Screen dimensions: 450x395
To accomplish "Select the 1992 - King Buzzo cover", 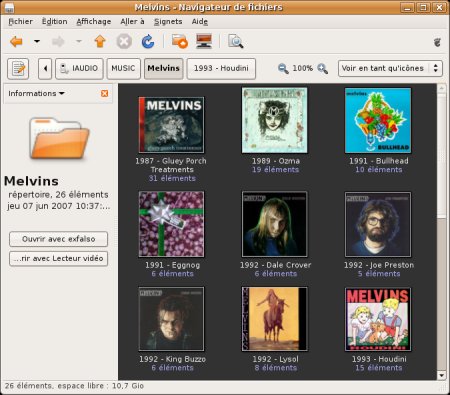I will [171, 319].
